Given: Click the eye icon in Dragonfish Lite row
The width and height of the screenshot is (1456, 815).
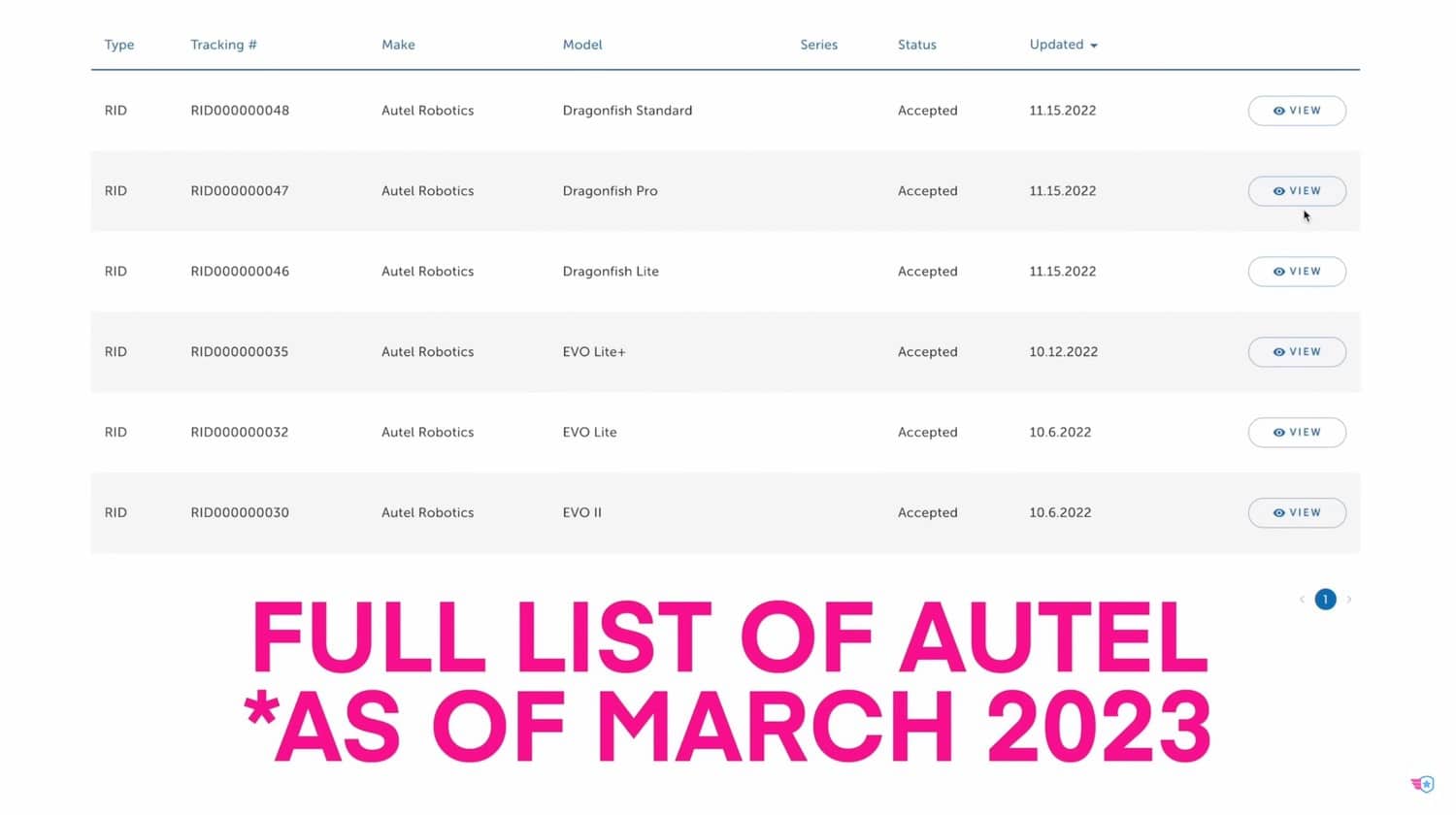Looking at the screenshot, I should point(1279,272).
